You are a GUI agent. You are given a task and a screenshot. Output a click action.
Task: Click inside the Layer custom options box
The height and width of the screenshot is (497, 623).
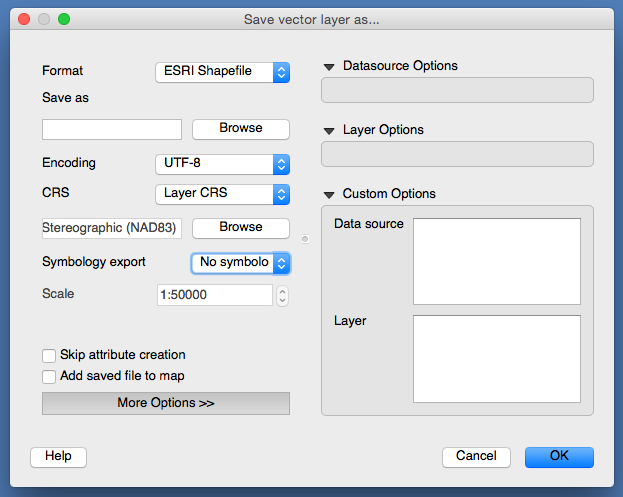[x=497, y=359]
